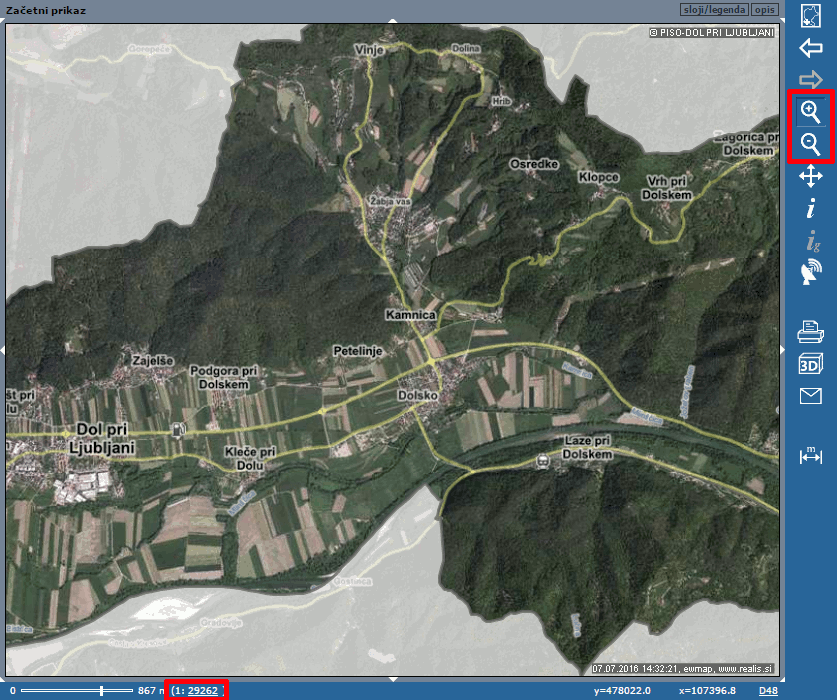
Task: Go forward to next map view
Action: pyautogui.click(x=810, y=79)
